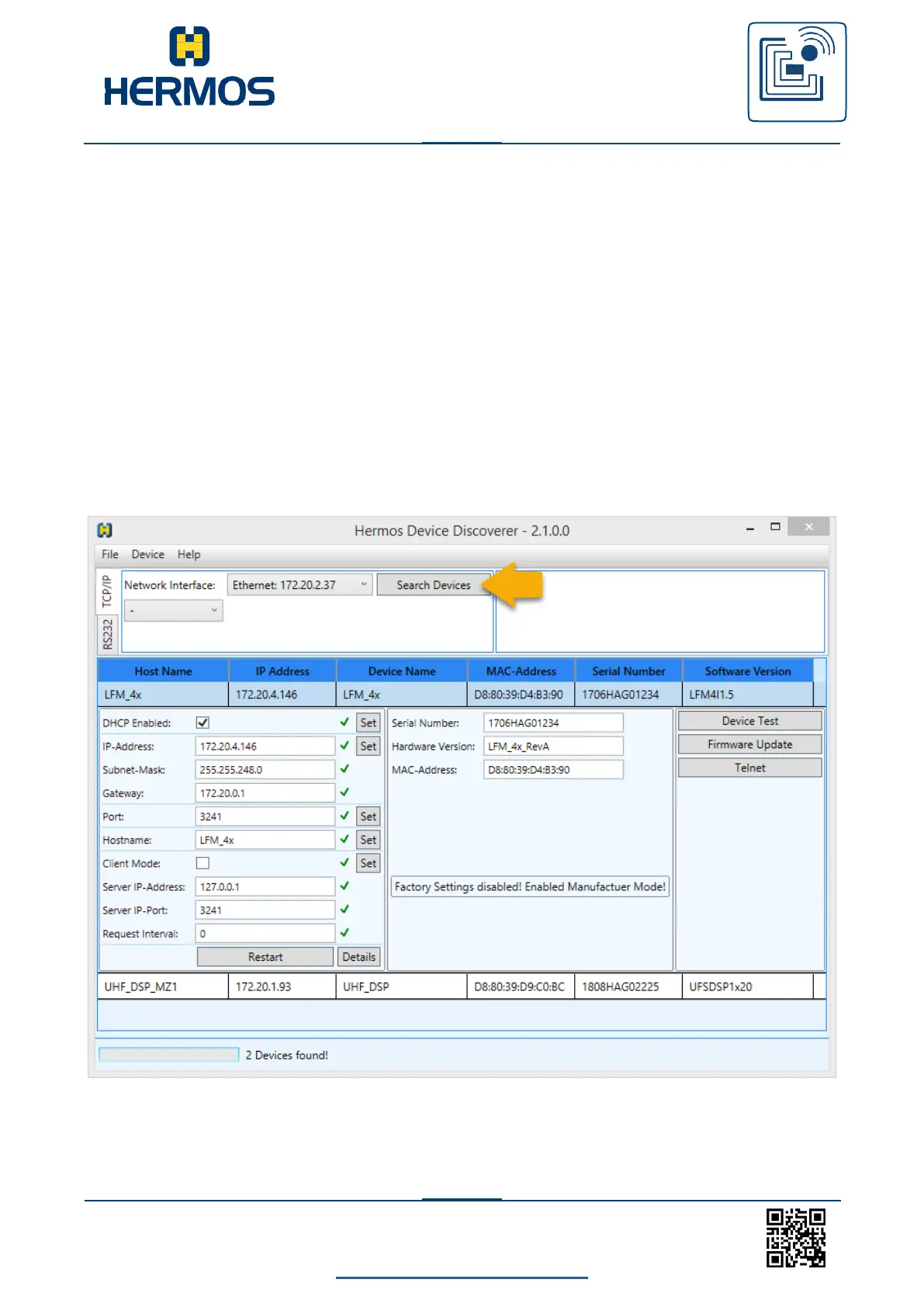Select the LFM_4x host name cell

click(x=163, y=695)
